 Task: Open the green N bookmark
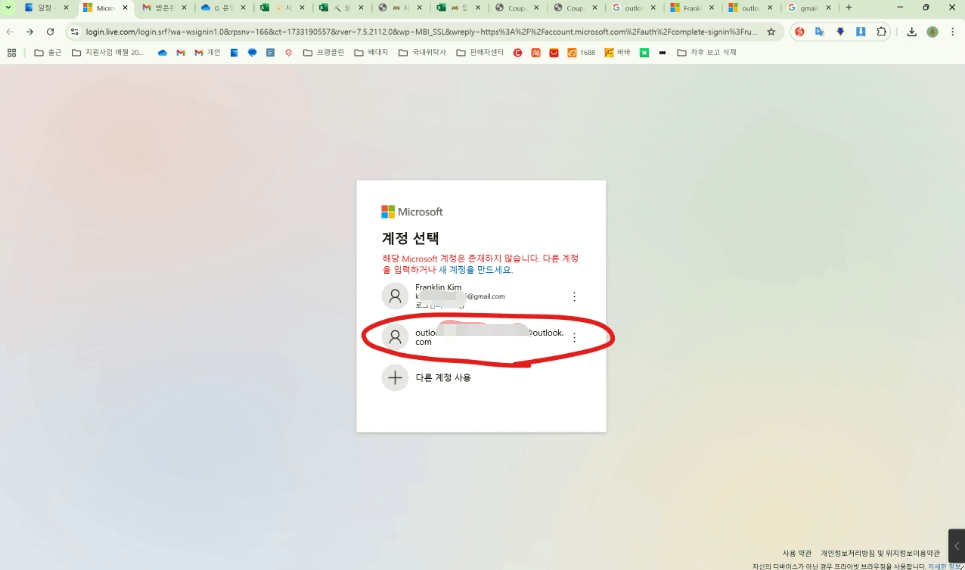[644, 53]
